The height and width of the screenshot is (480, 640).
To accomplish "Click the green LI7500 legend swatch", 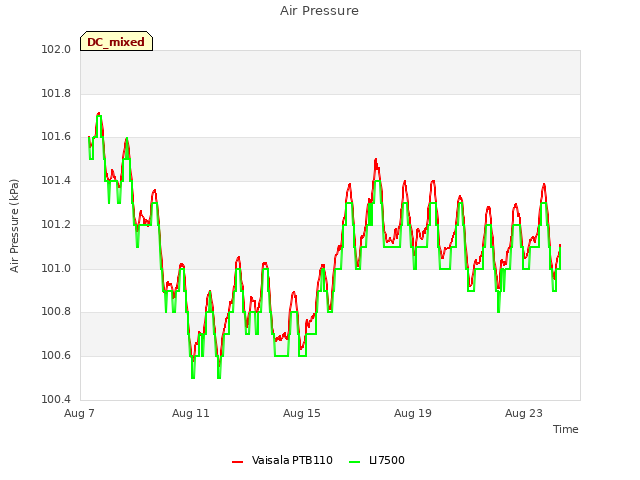I will 355,461.
